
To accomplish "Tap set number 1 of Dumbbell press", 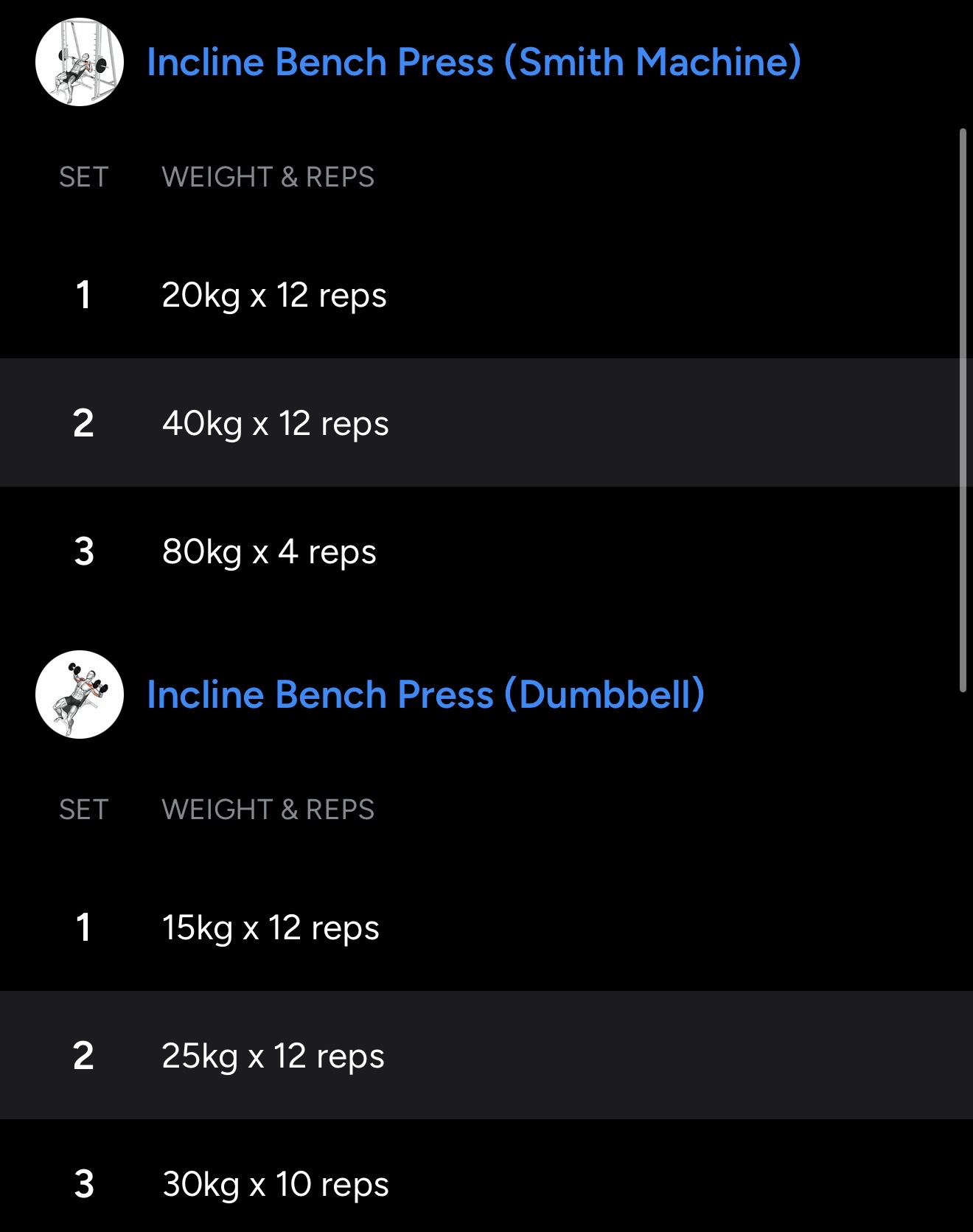I will 83,928.
